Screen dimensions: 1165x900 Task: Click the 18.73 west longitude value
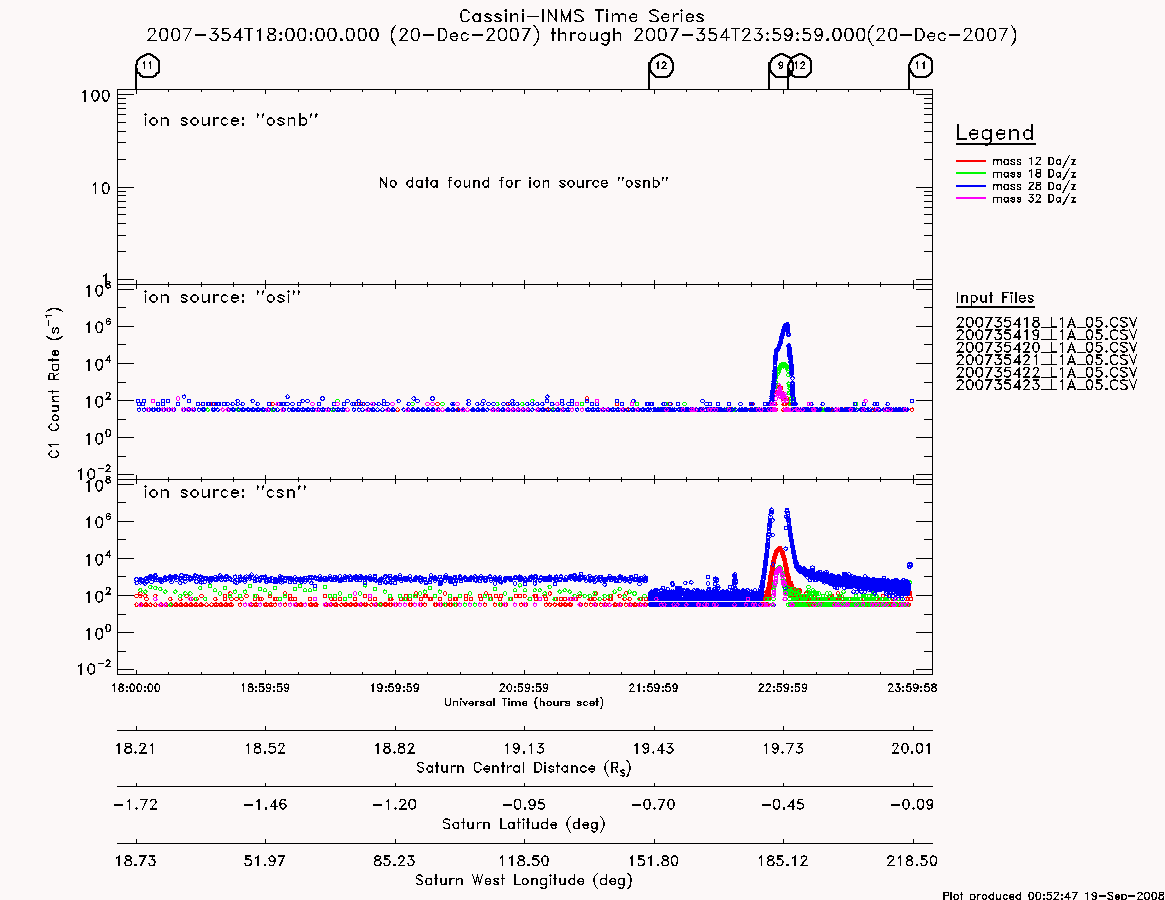click(136, 861)
